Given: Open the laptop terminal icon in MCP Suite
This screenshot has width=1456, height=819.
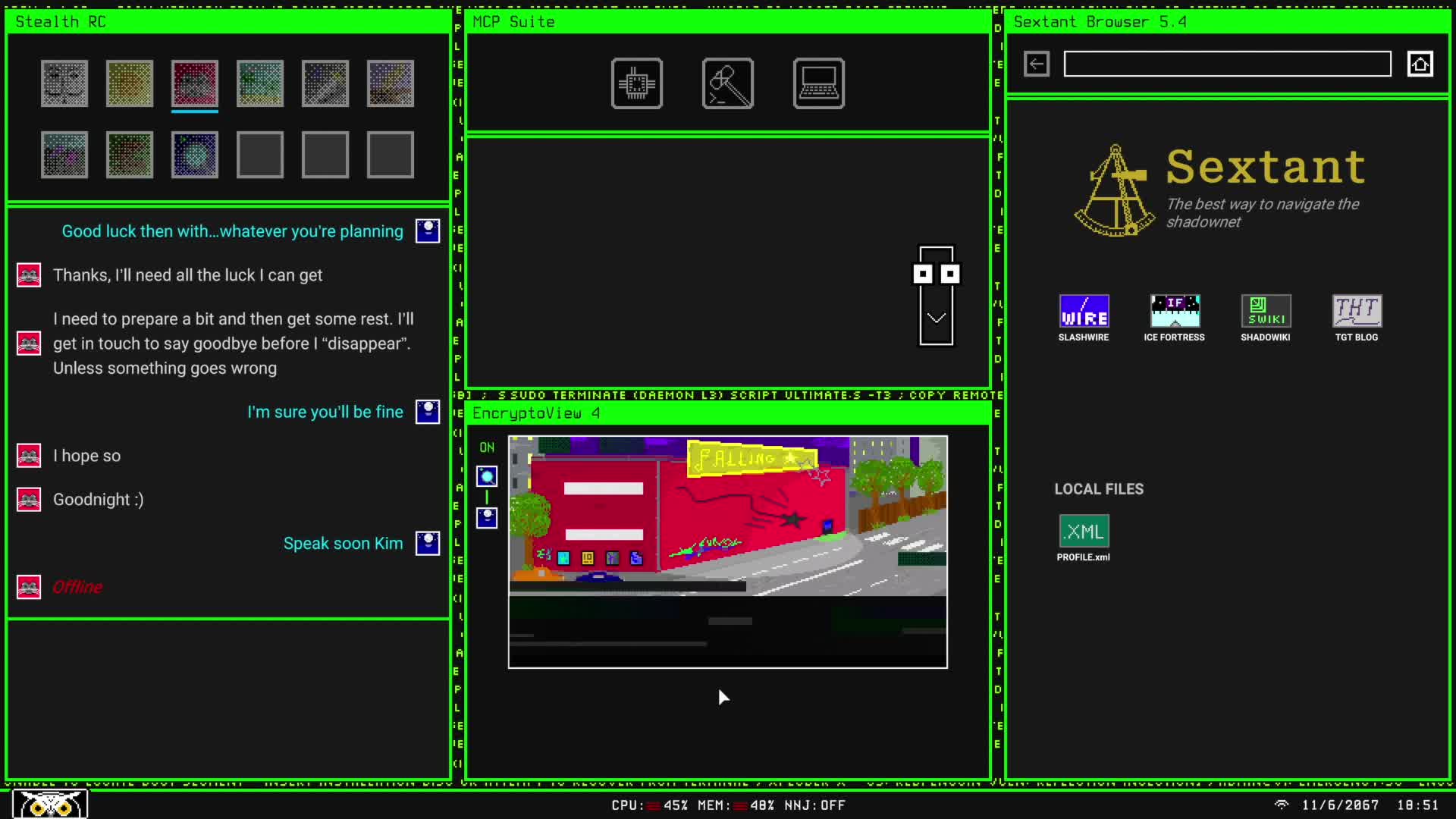Looking at the screenshot, I should tap(819, 83).
